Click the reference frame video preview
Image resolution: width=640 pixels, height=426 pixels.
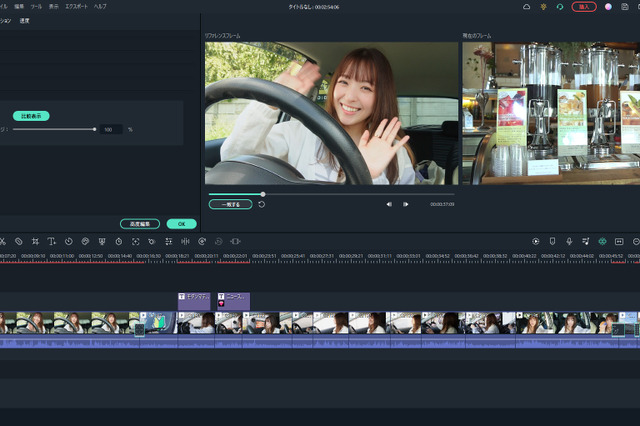[331, 113]
